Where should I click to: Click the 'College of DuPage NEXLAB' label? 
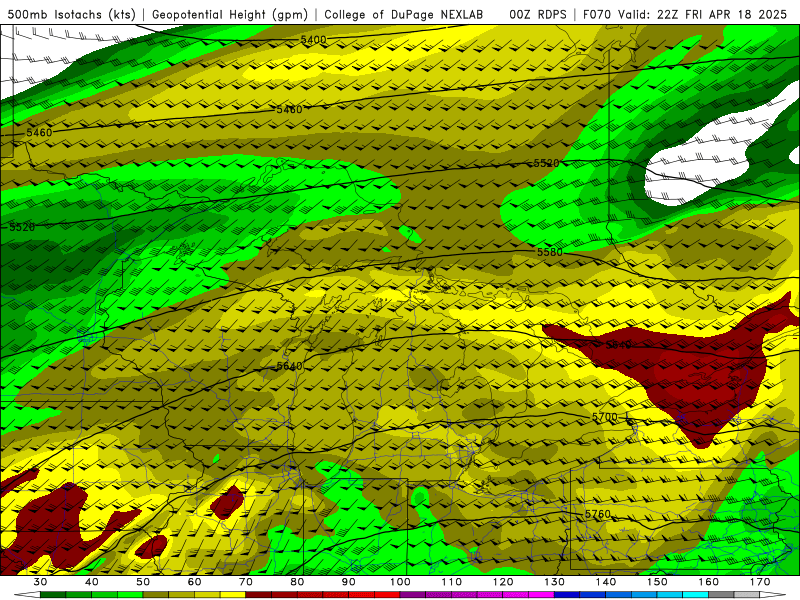tap(404, 14)
